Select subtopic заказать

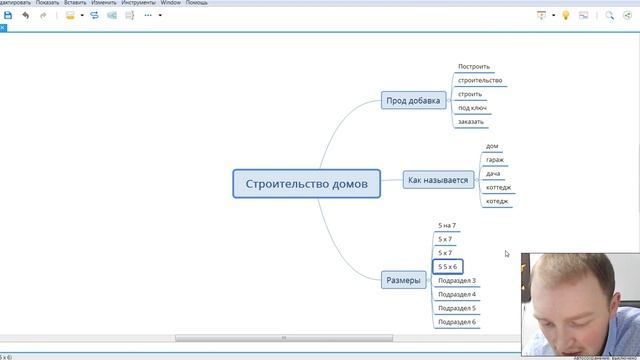[471, 122]
